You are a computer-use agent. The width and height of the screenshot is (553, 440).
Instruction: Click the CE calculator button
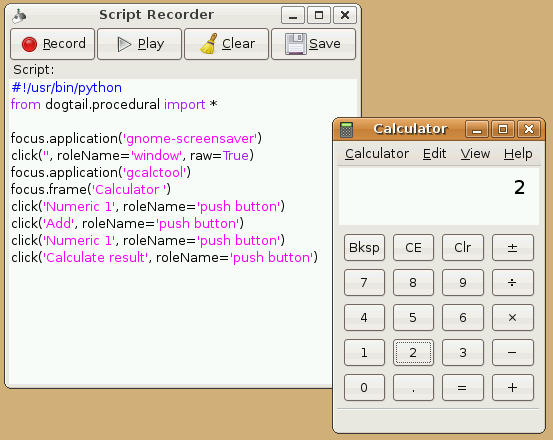[x=413, y=248]
